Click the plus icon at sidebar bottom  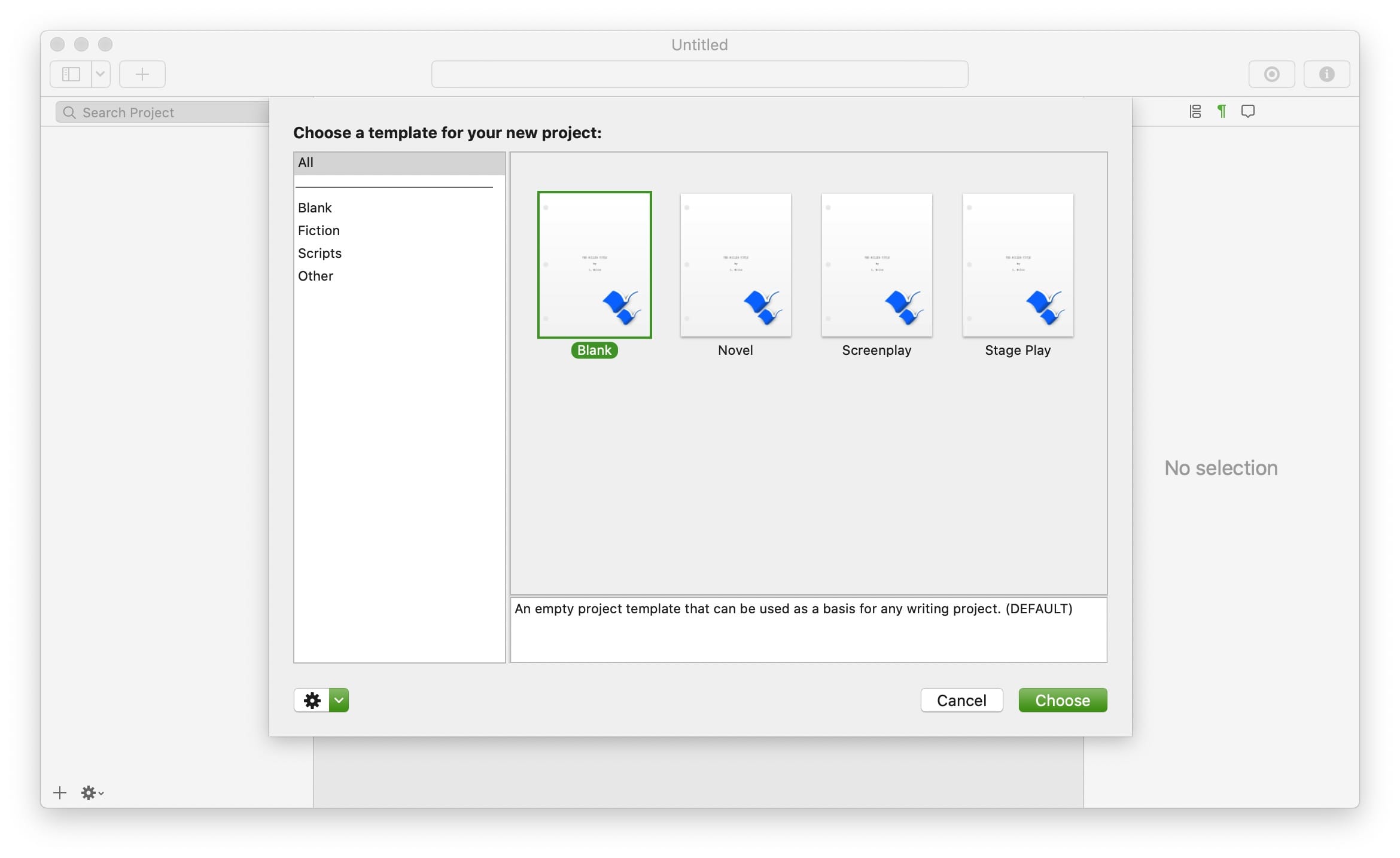point(60,793)
